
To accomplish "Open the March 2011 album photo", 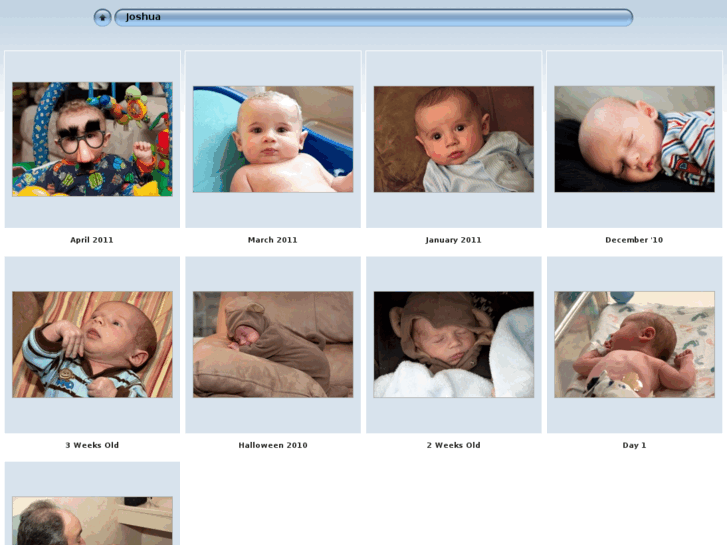I will click(x=273, y=139).
